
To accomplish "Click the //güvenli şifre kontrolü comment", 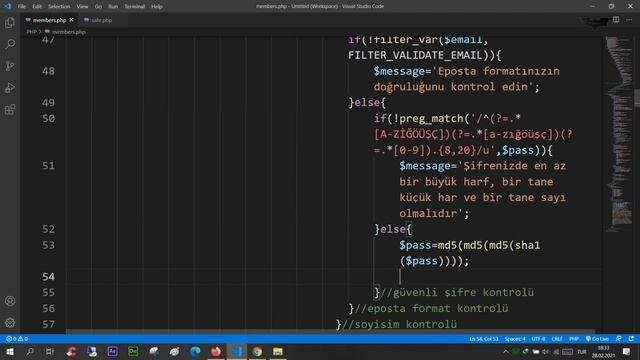I will pyautogui.click(x=457, y=292).
